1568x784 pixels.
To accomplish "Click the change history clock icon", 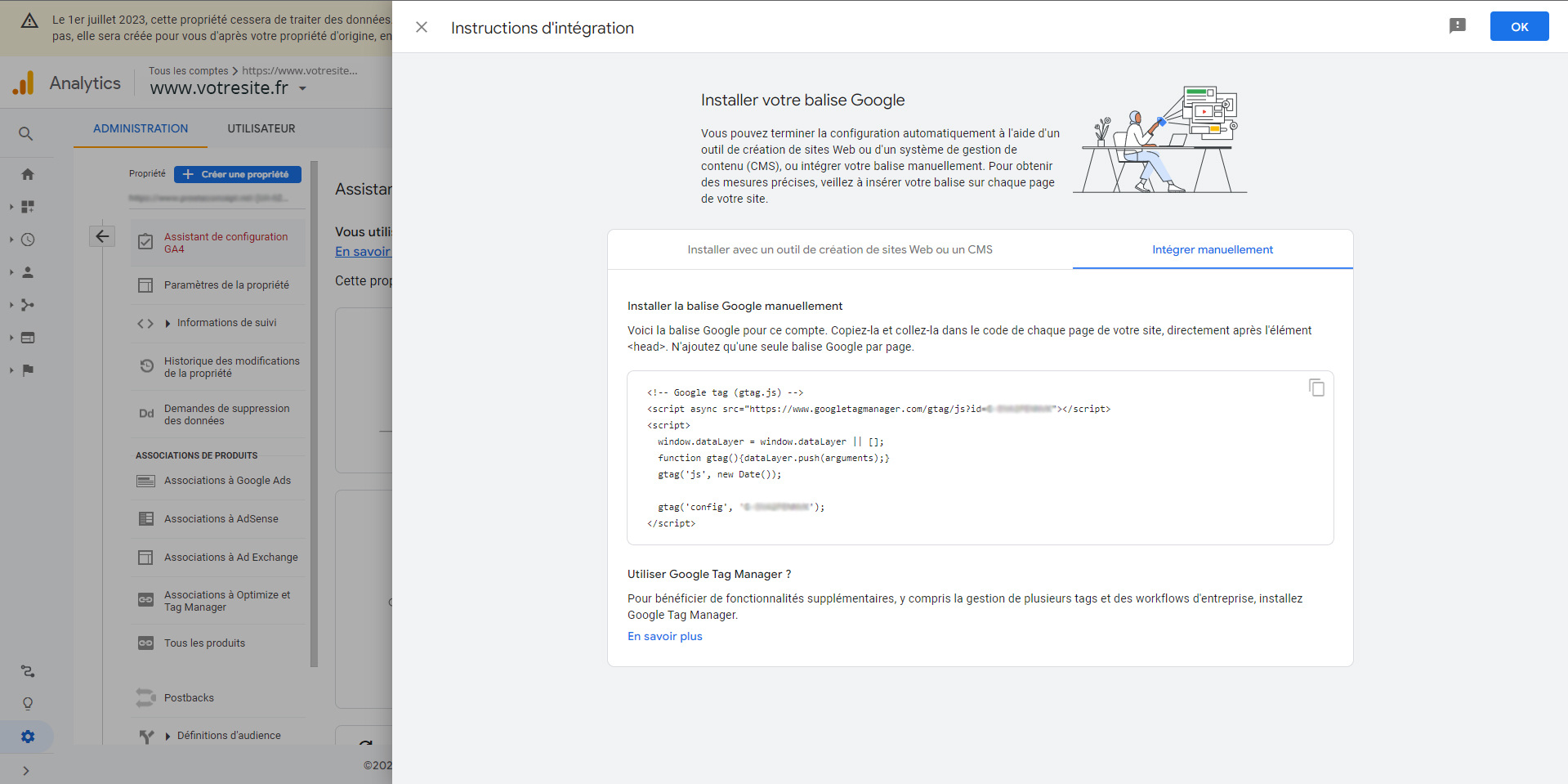I will pos(146,366).
